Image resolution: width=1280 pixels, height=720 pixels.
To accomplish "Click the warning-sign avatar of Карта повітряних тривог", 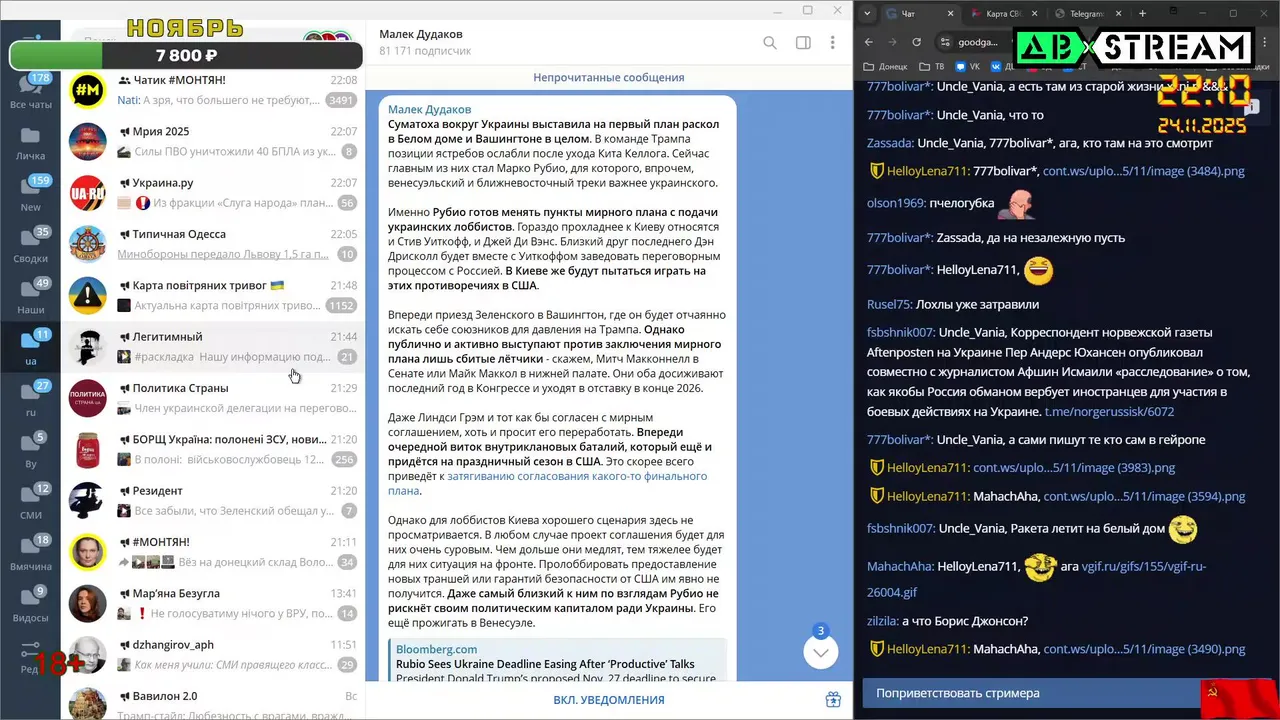I will tap(88, 295).
